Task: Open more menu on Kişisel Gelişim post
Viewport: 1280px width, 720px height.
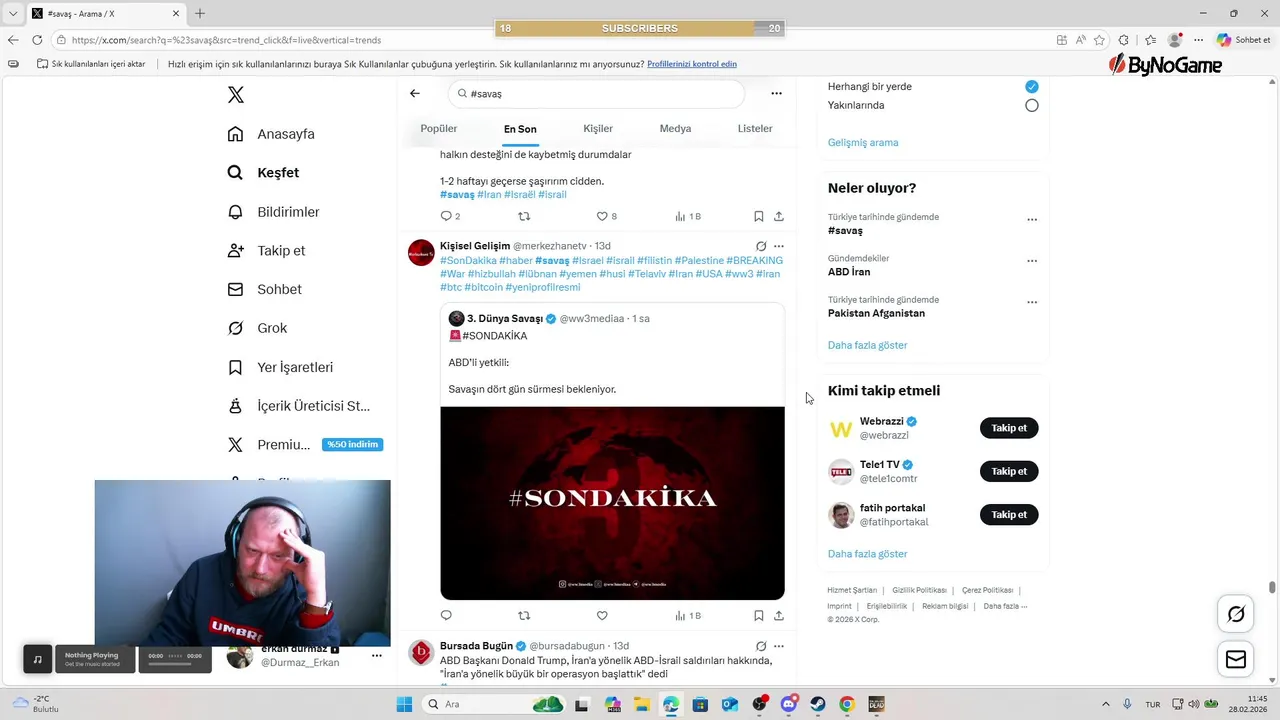Action: click(779, 246)
